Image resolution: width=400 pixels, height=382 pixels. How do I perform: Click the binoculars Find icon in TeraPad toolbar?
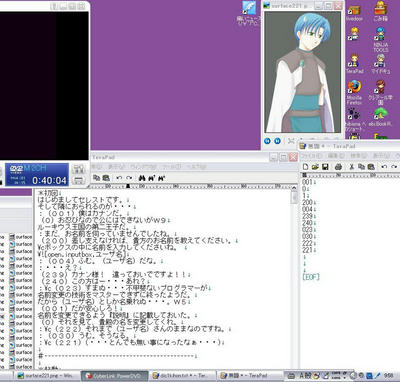coord(142,178)
